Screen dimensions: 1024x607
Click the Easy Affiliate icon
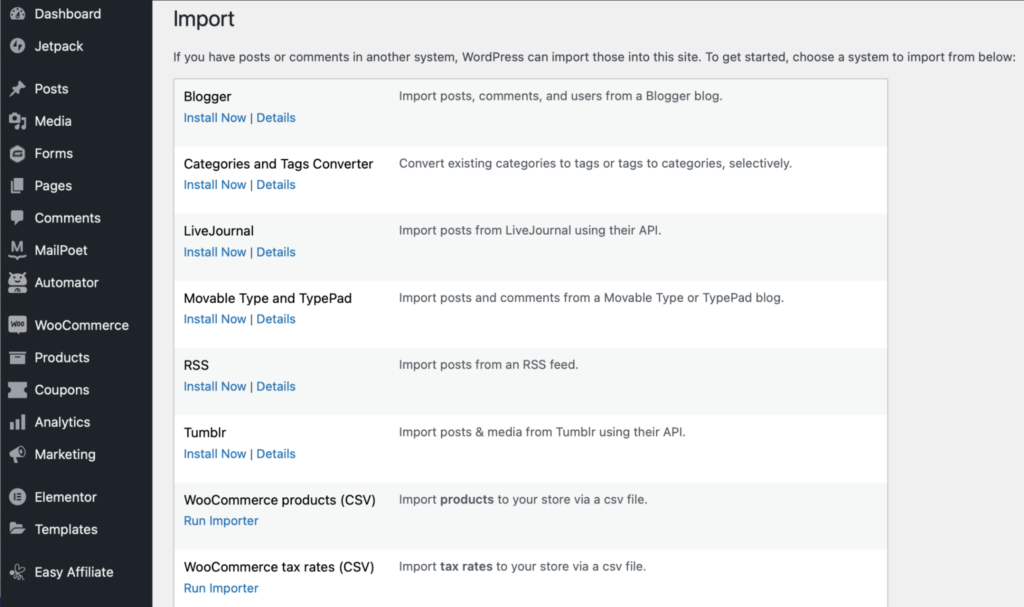(x=18, y=572)
